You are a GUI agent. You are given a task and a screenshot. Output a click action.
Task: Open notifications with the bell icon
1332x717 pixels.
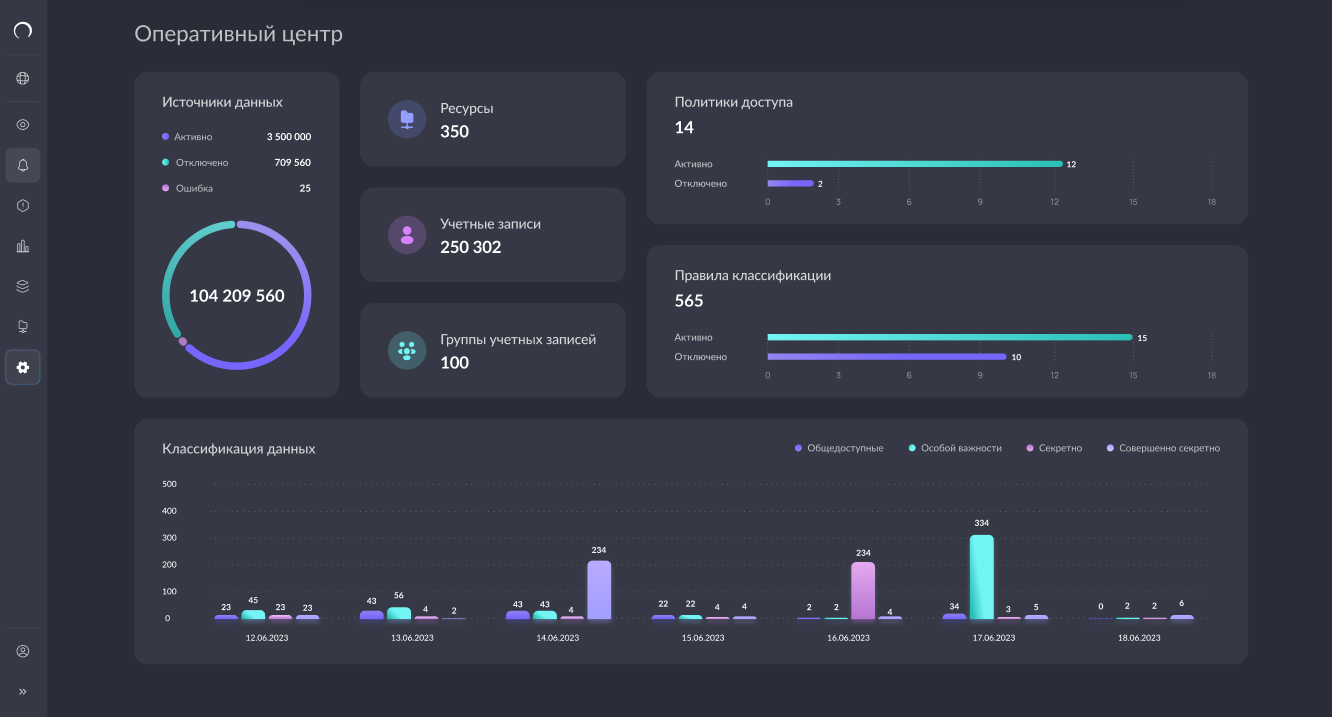click(x=23, y=165)
